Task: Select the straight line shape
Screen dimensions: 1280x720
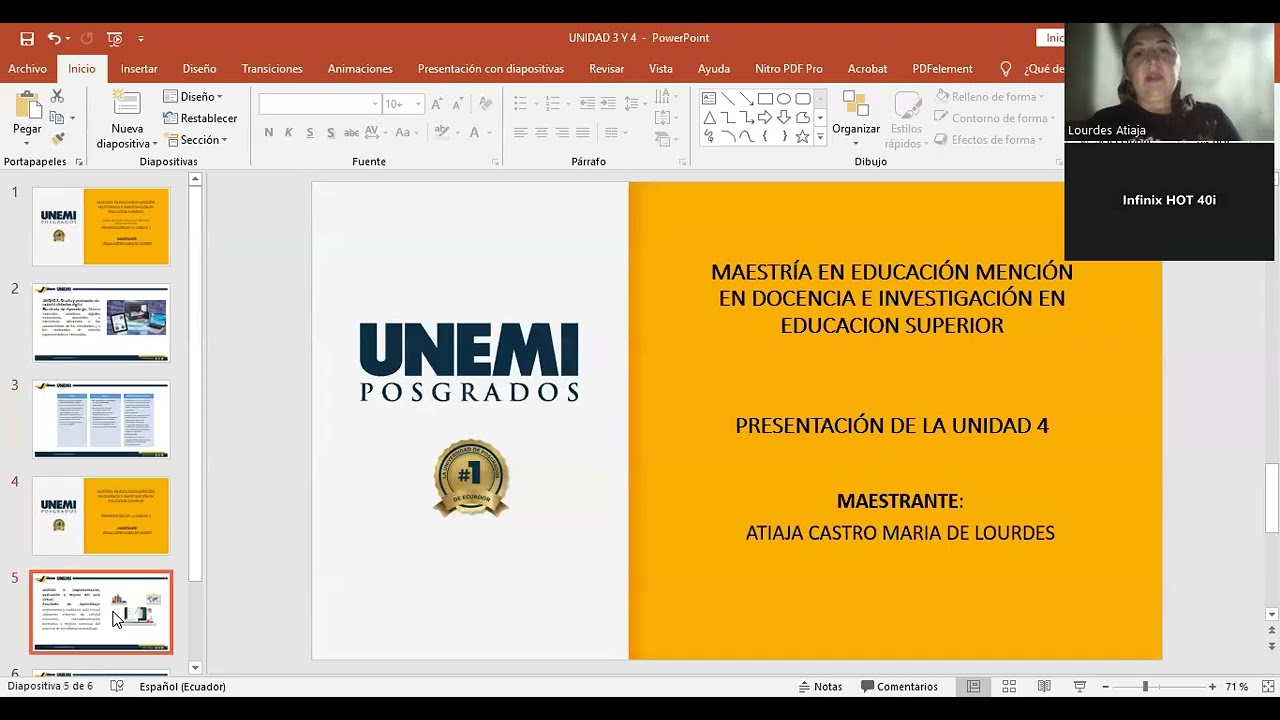Action: point(728,99)
